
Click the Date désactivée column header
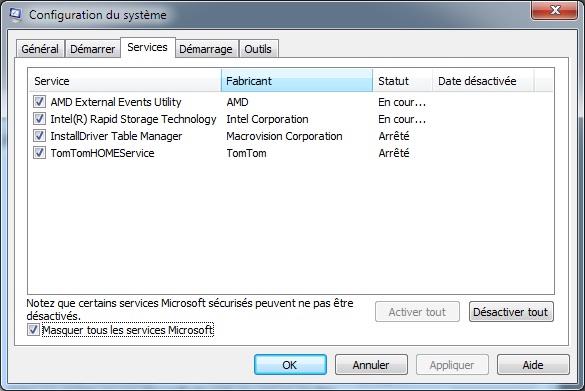coord(483,81)
